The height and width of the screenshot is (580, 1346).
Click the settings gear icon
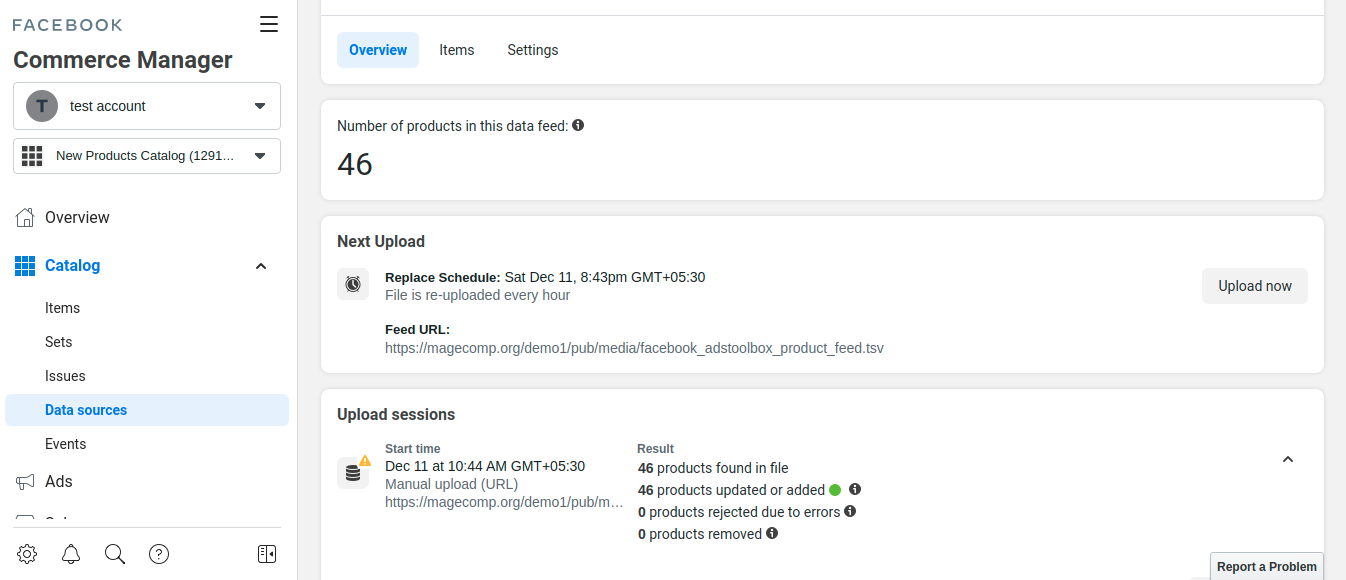pyautogui.click(x=27, y=554)
